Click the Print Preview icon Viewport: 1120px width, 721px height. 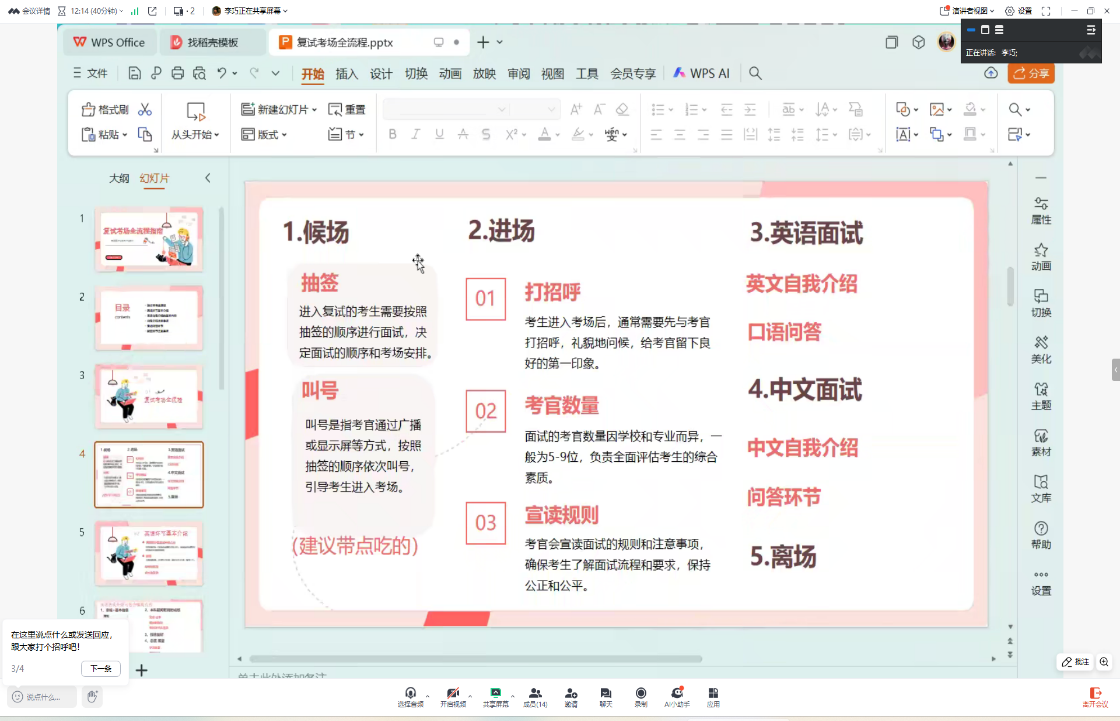point(199,73)
